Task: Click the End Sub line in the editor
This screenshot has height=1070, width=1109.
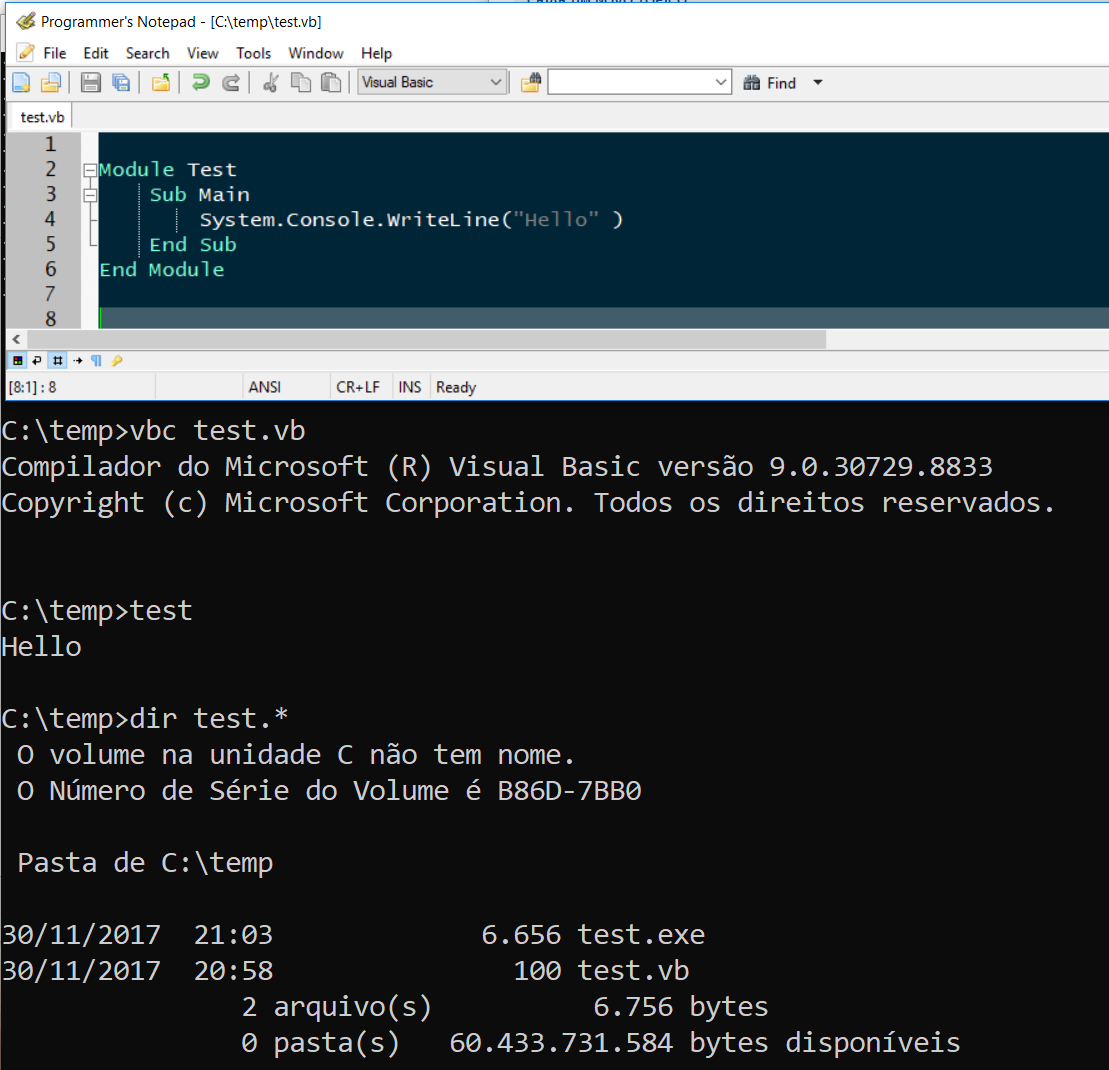Action: click(192, 245)
